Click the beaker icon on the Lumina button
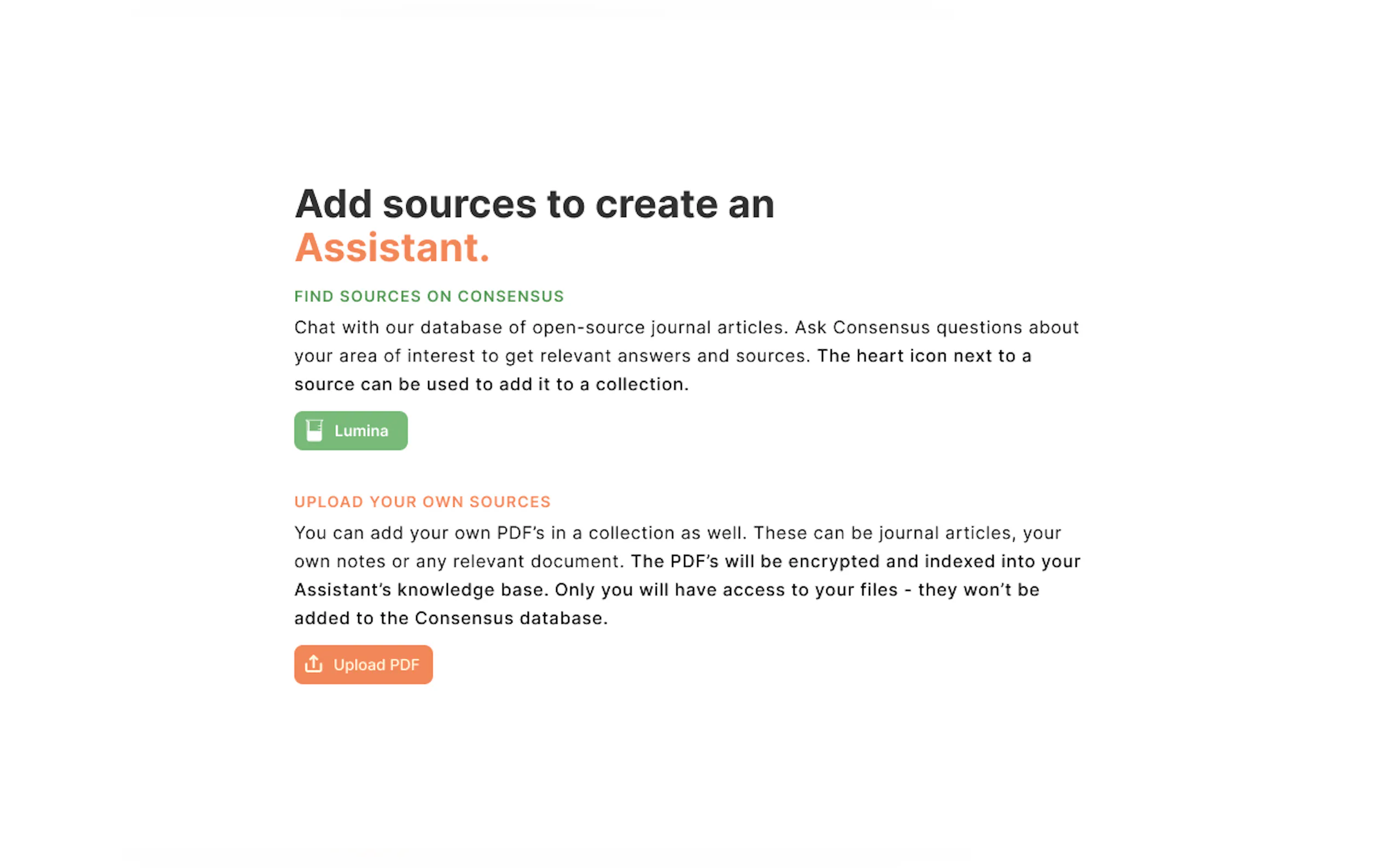The width and height of the screenshot is (1389, 868). pyautogui.click(x=314, y=431)
